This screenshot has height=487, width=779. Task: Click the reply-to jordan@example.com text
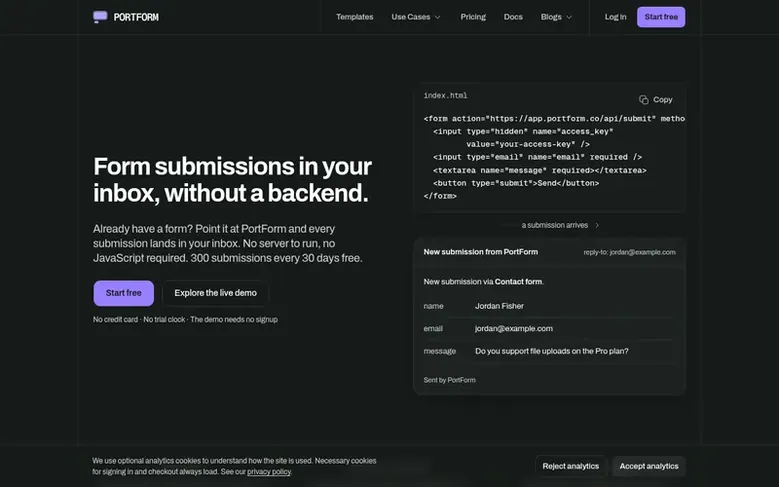tap(629, 252)
